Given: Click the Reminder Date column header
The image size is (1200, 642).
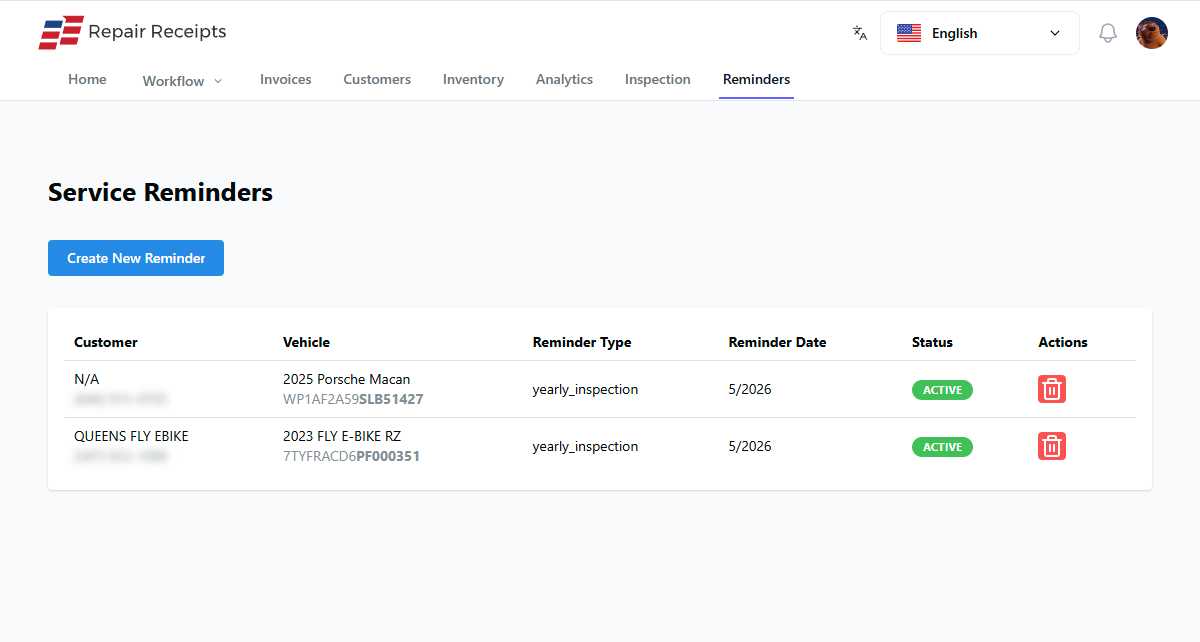Looking at the screenshot, I should point(777,342).
